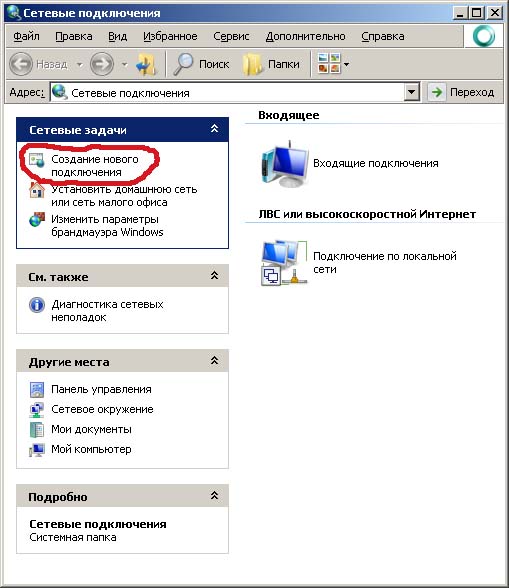The width and height of the screenshot is (509, 588).
Task: Open Изменить параметры брандмауэра Windows
Action: [x=107, y=225]
